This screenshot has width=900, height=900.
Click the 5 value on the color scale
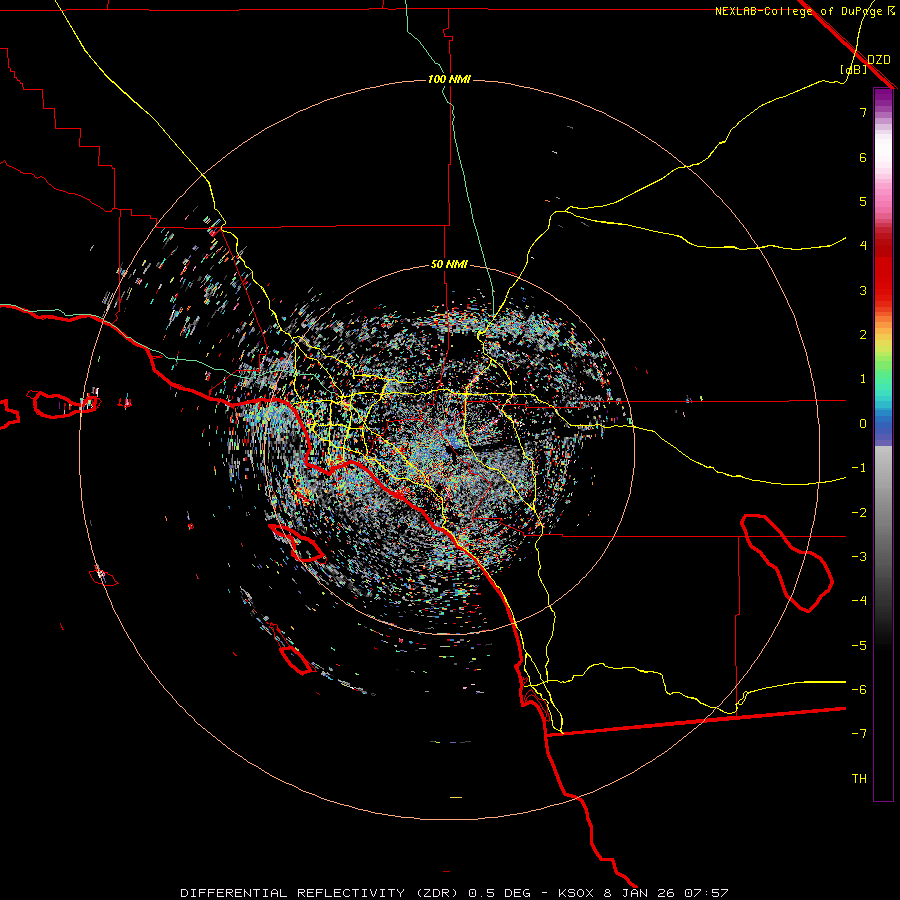[863, 201]
